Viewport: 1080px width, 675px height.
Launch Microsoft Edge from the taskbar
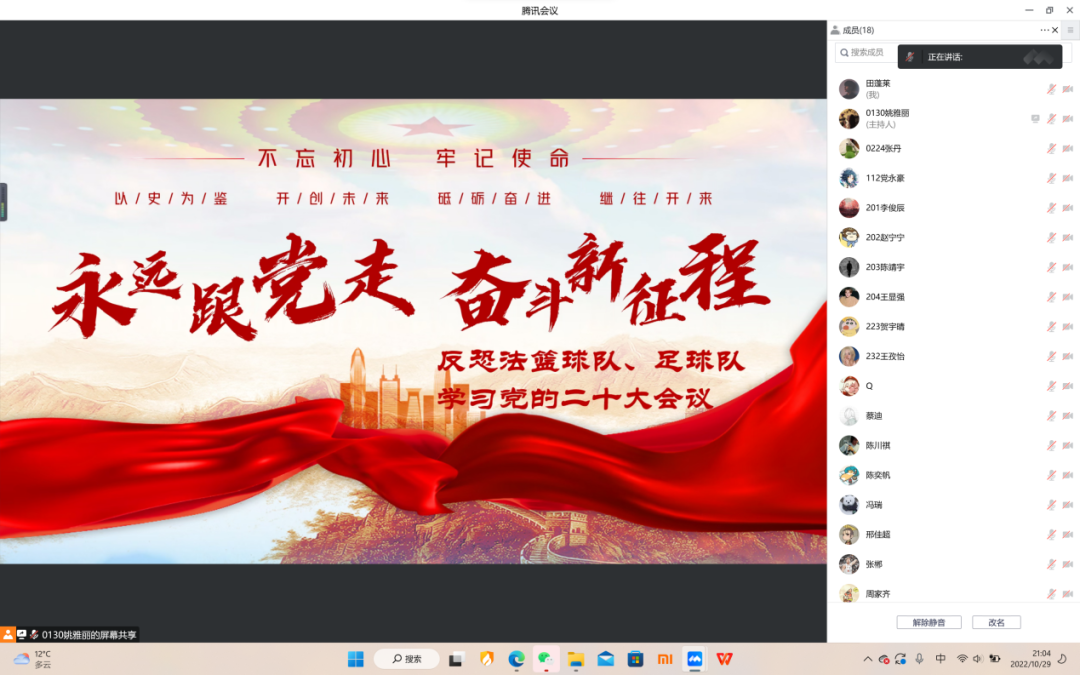(x=516, y=659)
